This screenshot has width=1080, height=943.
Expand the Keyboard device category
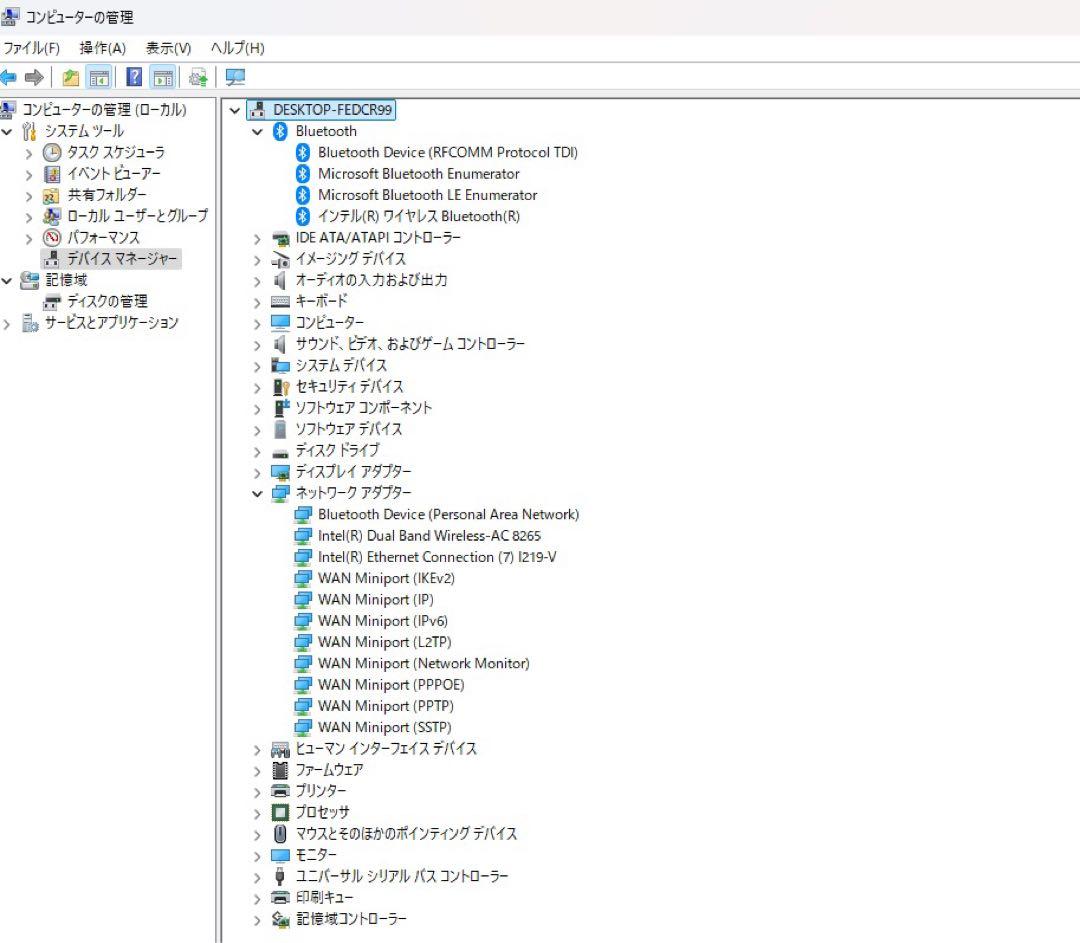(x=257, y=301)
